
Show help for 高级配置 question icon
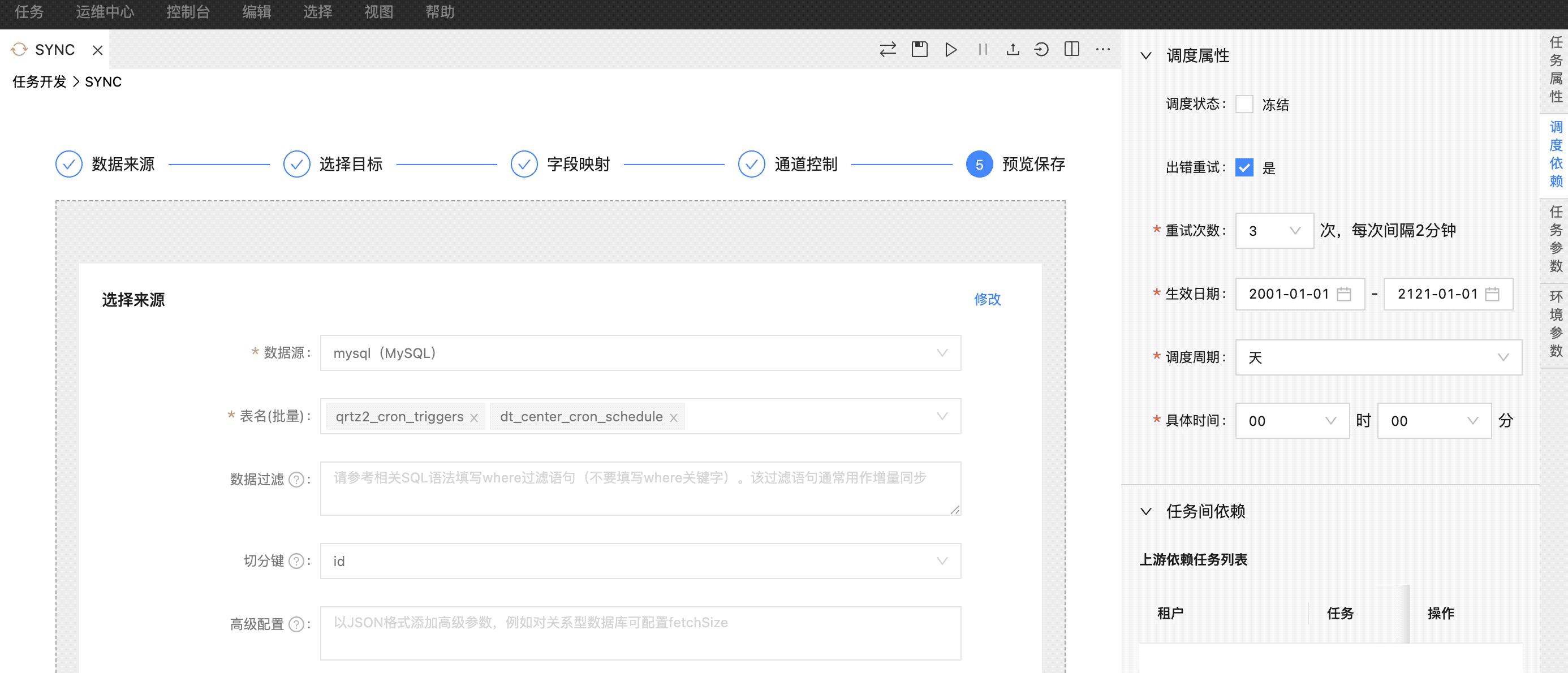click(296, 624)
